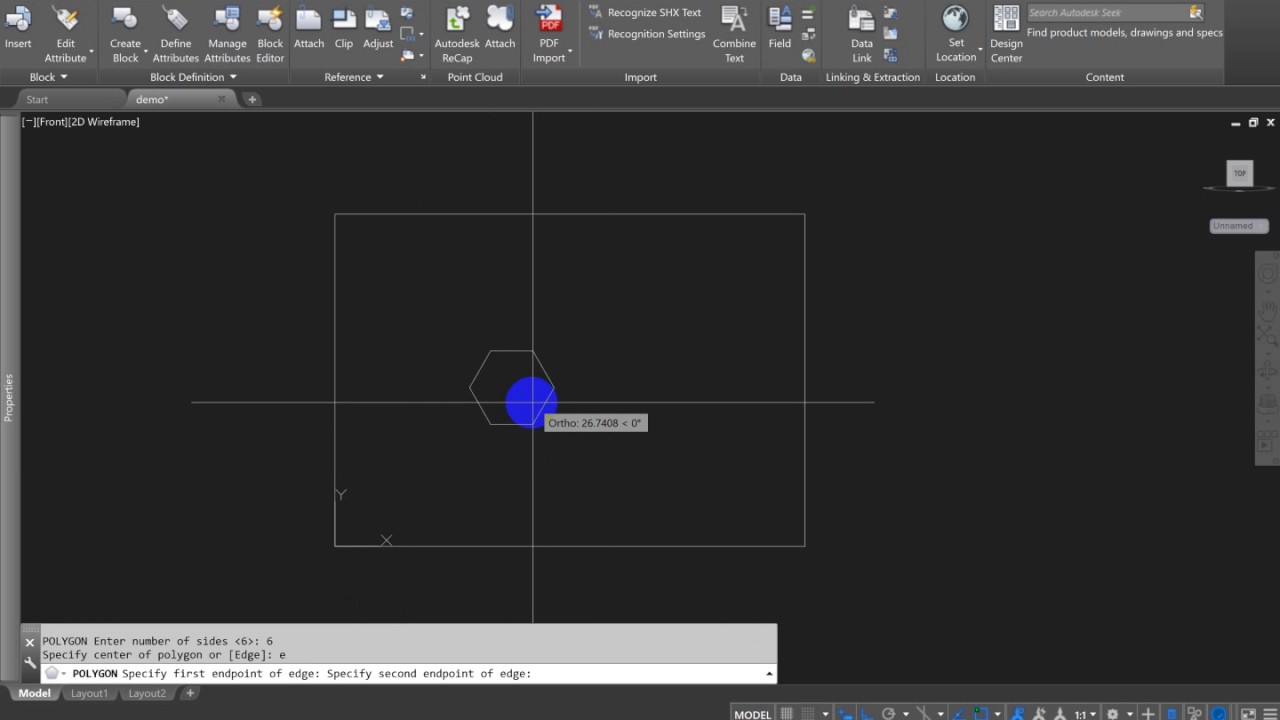Image resolution: width=1280 pixels, height=720 pixels.
Task: Switch to the Start tab
Action: click(37, 99)
